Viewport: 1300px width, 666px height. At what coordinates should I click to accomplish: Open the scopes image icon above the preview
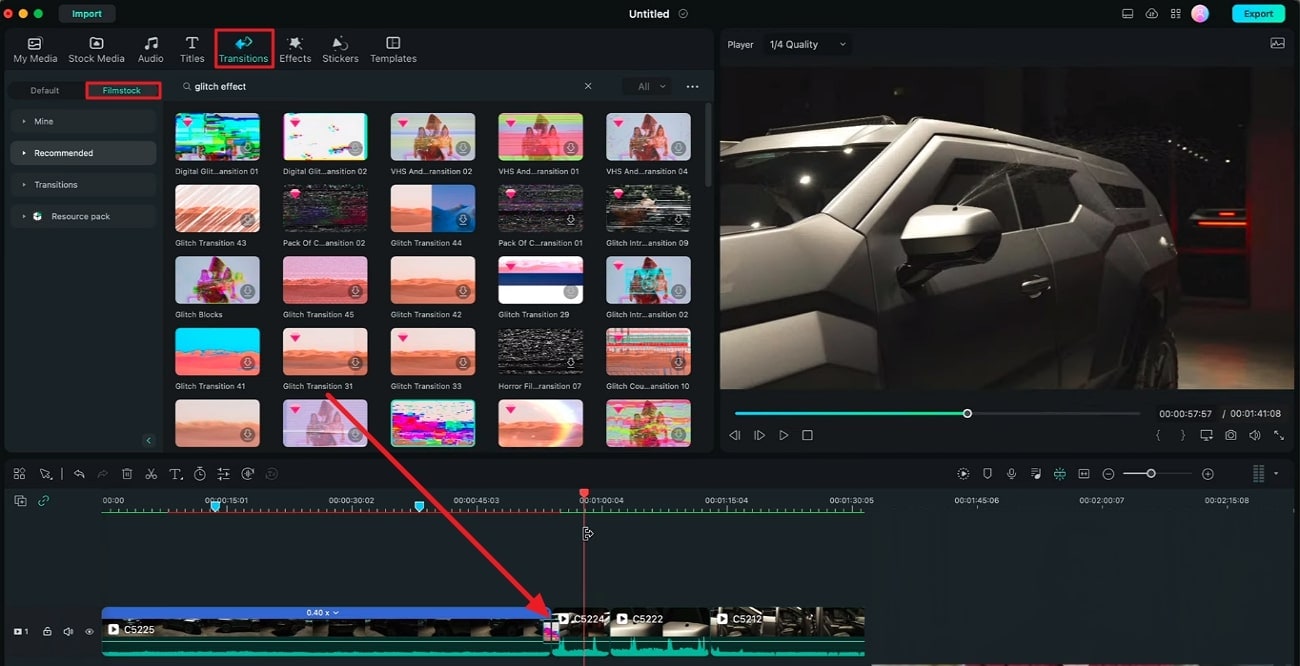point(1277,44)
